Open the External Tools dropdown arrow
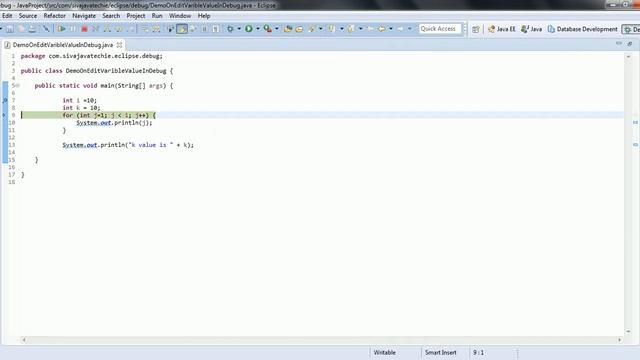This screenshot has height=360, width=640. 277,29
